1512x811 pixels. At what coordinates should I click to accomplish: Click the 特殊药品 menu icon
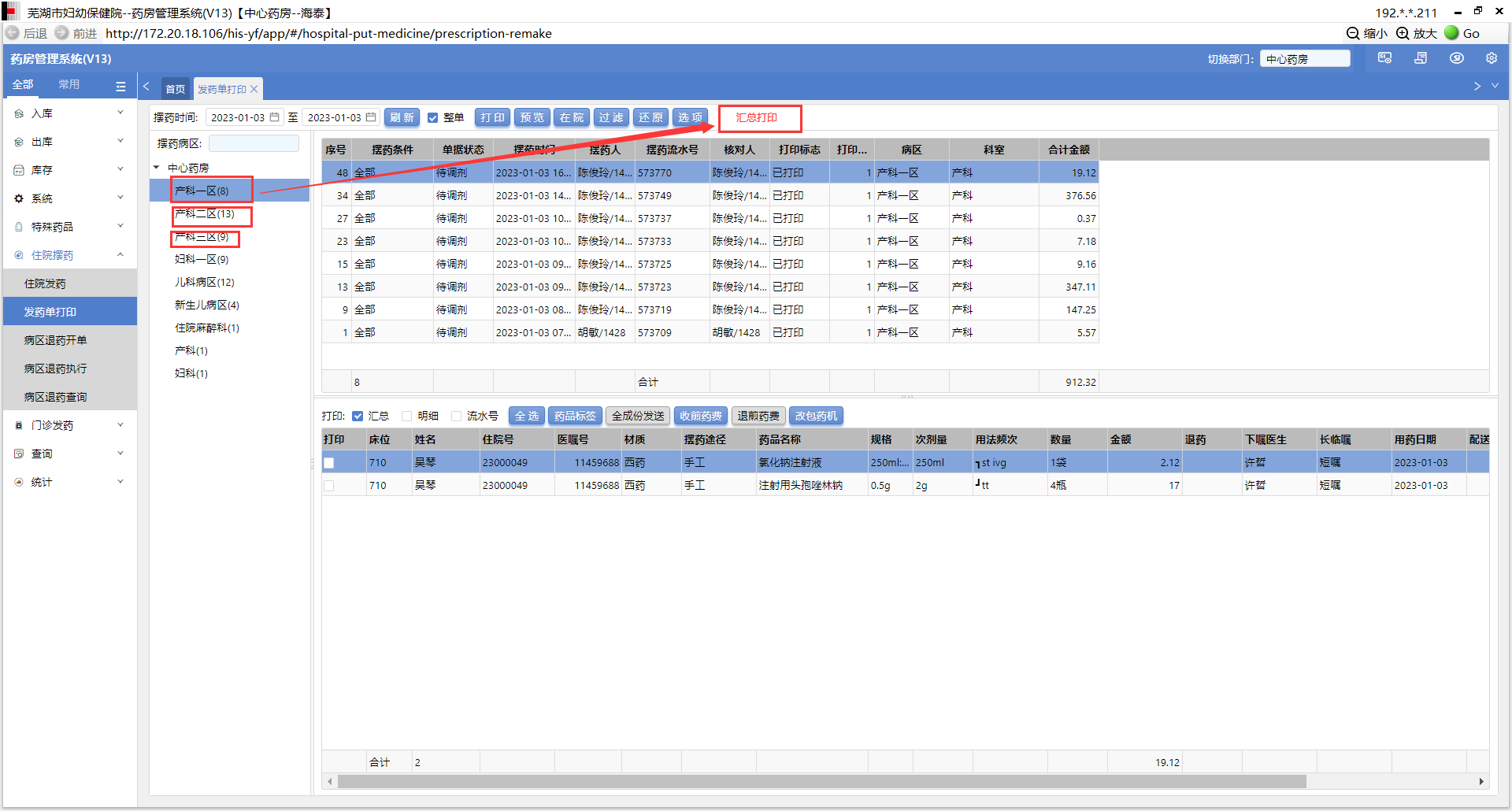pos(19,227)
